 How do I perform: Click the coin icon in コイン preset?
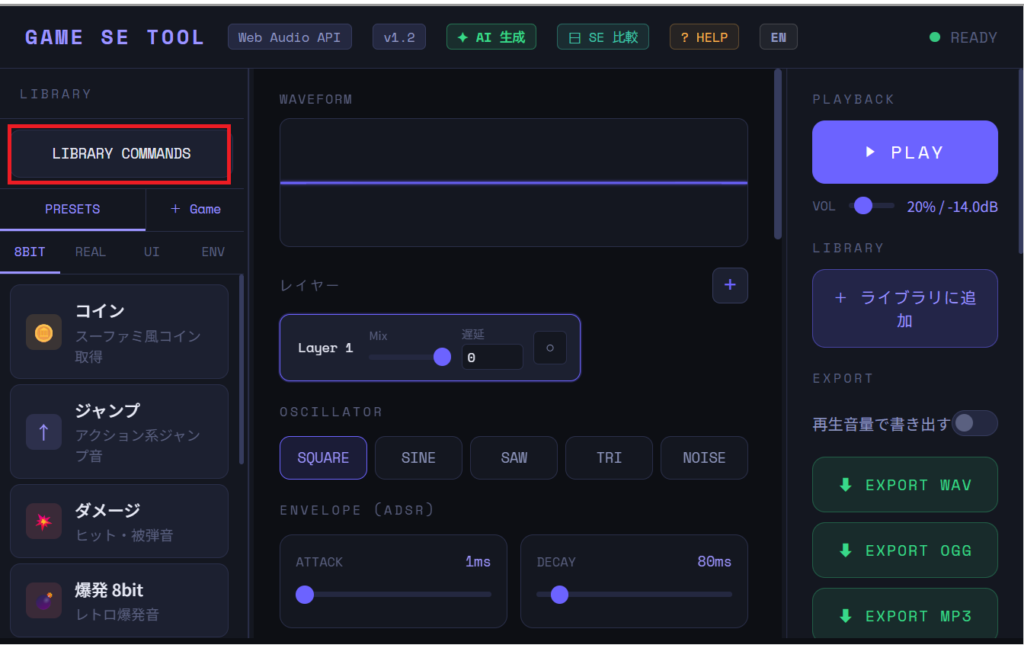pyautogui.click(x=43, y=332)
